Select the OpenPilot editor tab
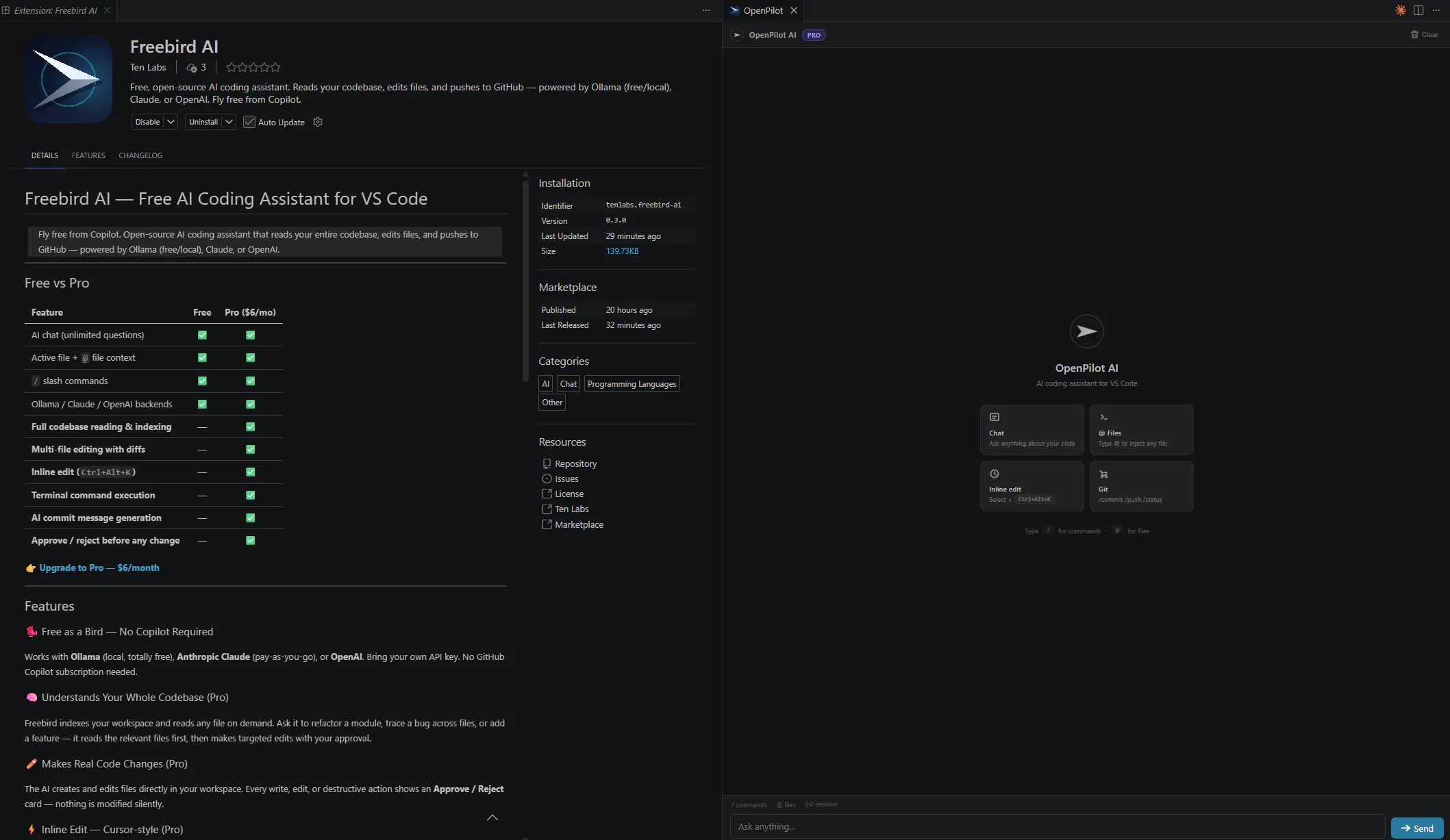1450x840 pixels. 763,10
